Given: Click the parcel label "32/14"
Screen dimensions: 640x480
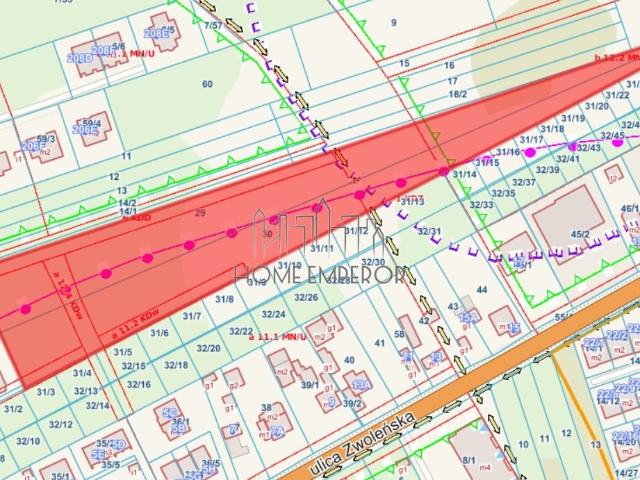Looking at the screenshot, I should (98, 406).
